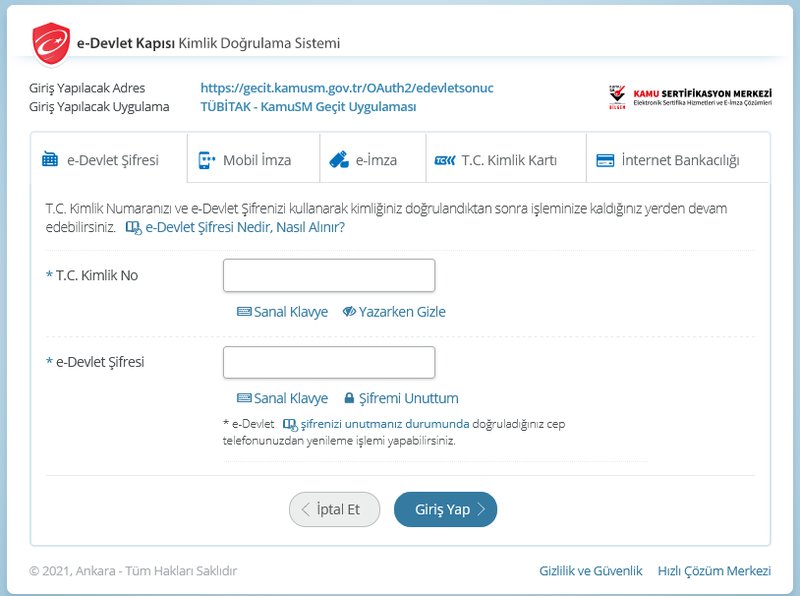Switch to the Mobil İmza tab
800x596 pixels.
(244, 160)
